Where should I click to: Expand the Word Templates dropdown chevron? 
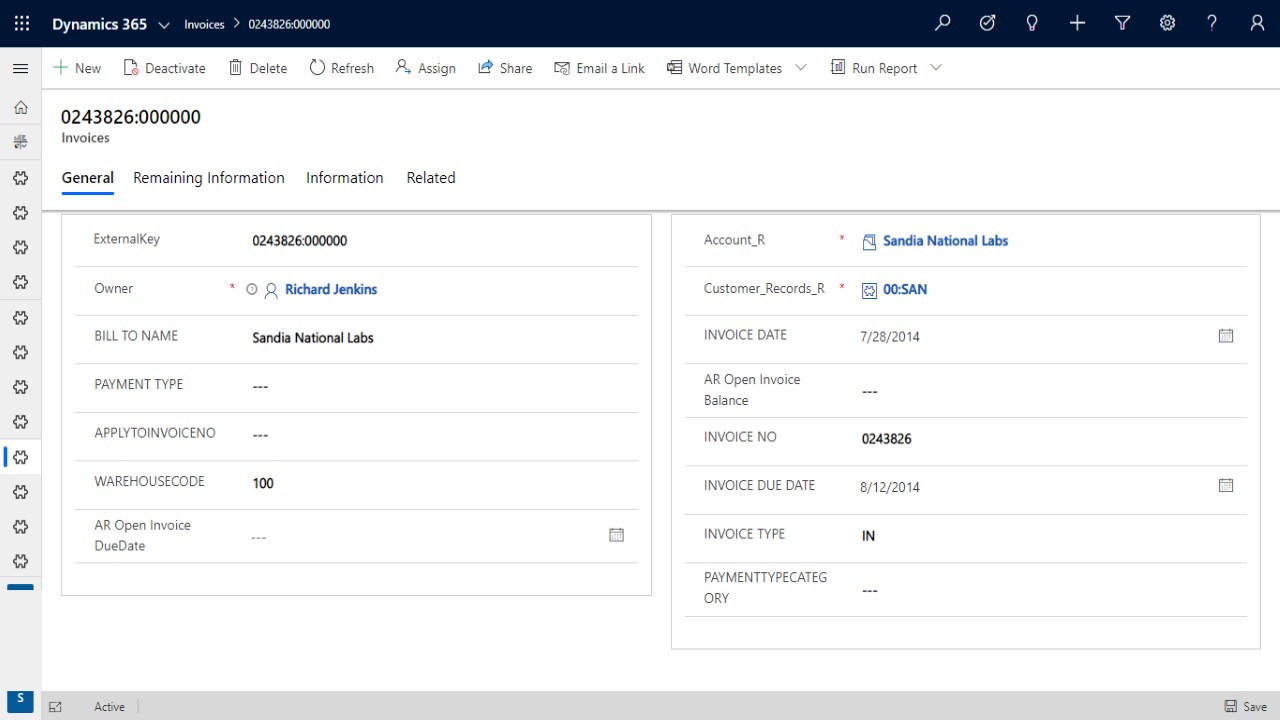801,68
